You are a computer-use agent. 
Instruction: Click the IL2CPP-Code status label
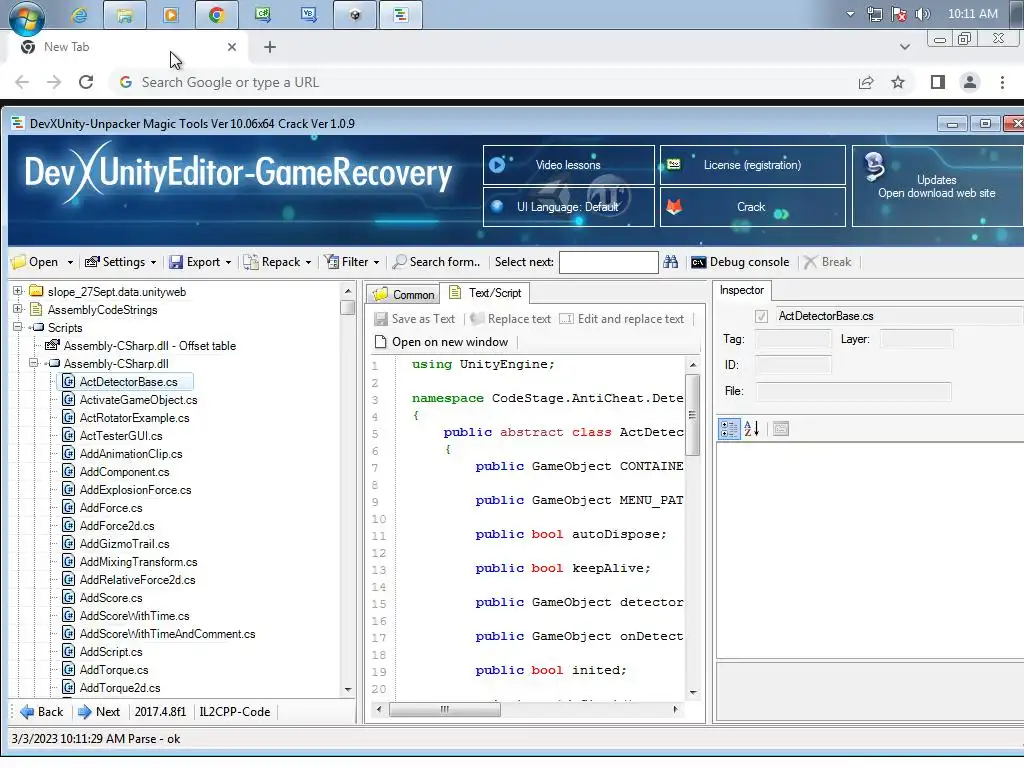pos(234,712)
